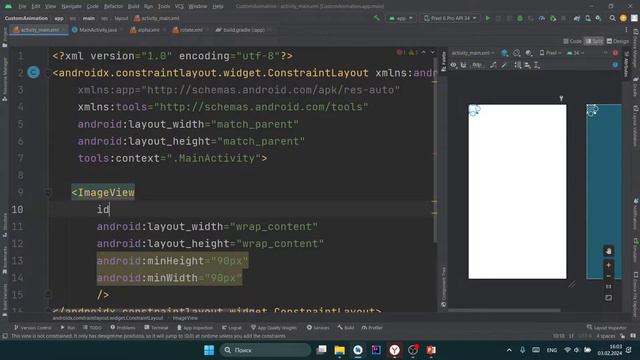This screenshot has width=640, height=360.
Task: Open the App Inspection tool window
Action: coord(195,328)
